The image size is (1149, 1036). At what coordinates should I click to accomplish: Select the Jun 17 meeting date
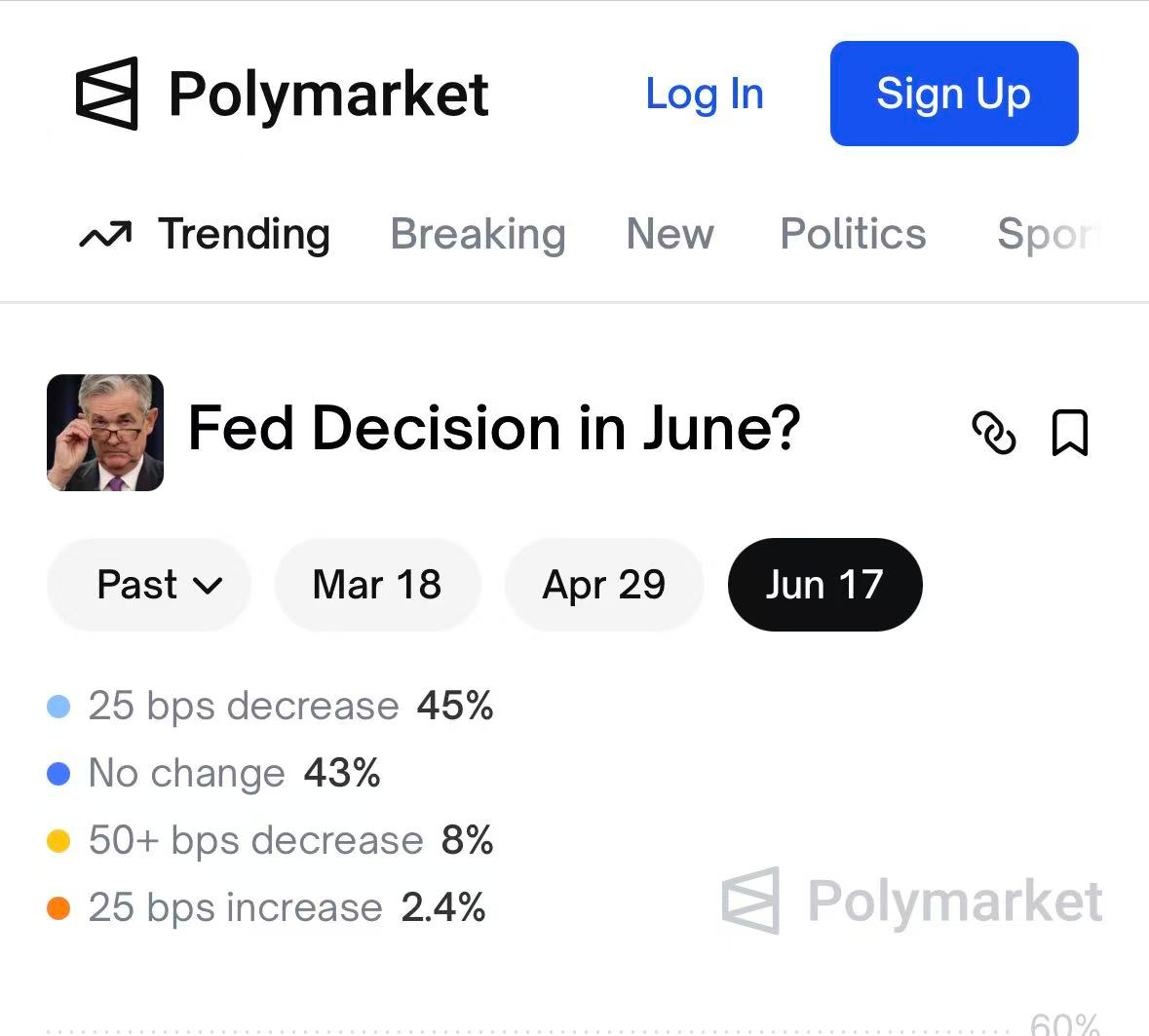(824, 585)
